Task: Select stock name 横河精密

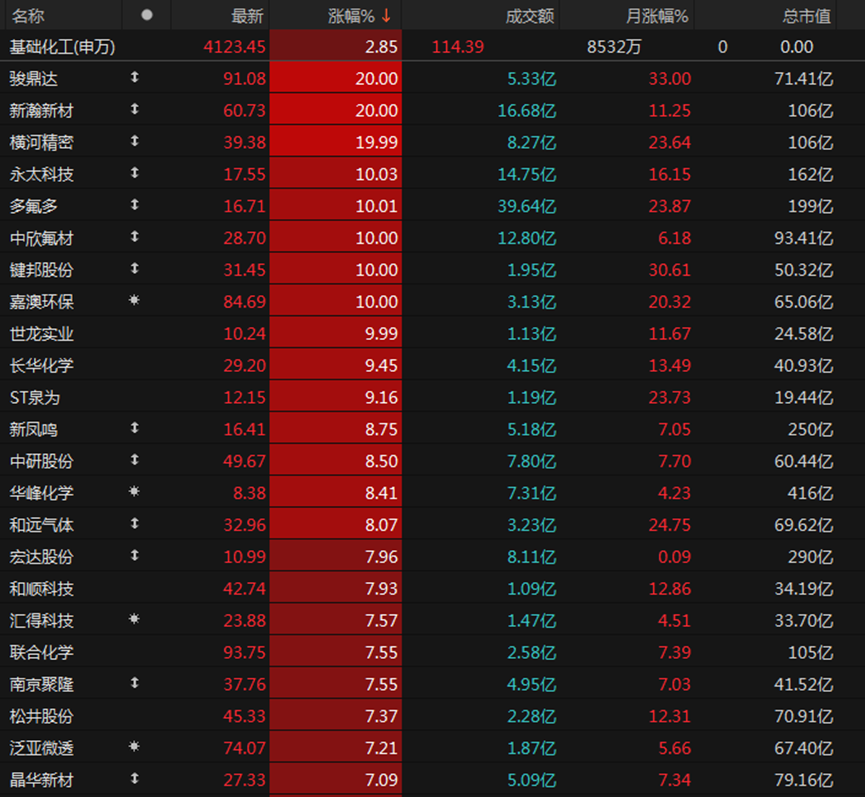Action: click(41, 143)
